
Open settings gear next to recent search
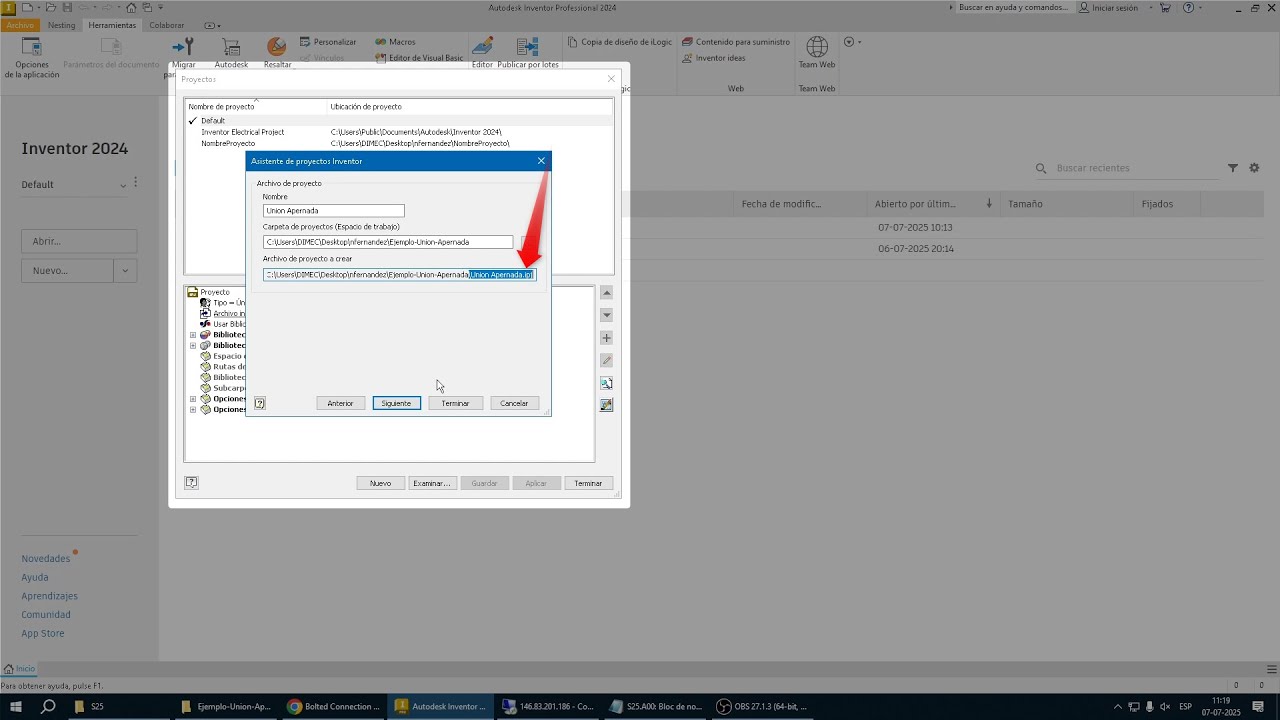1254,168
